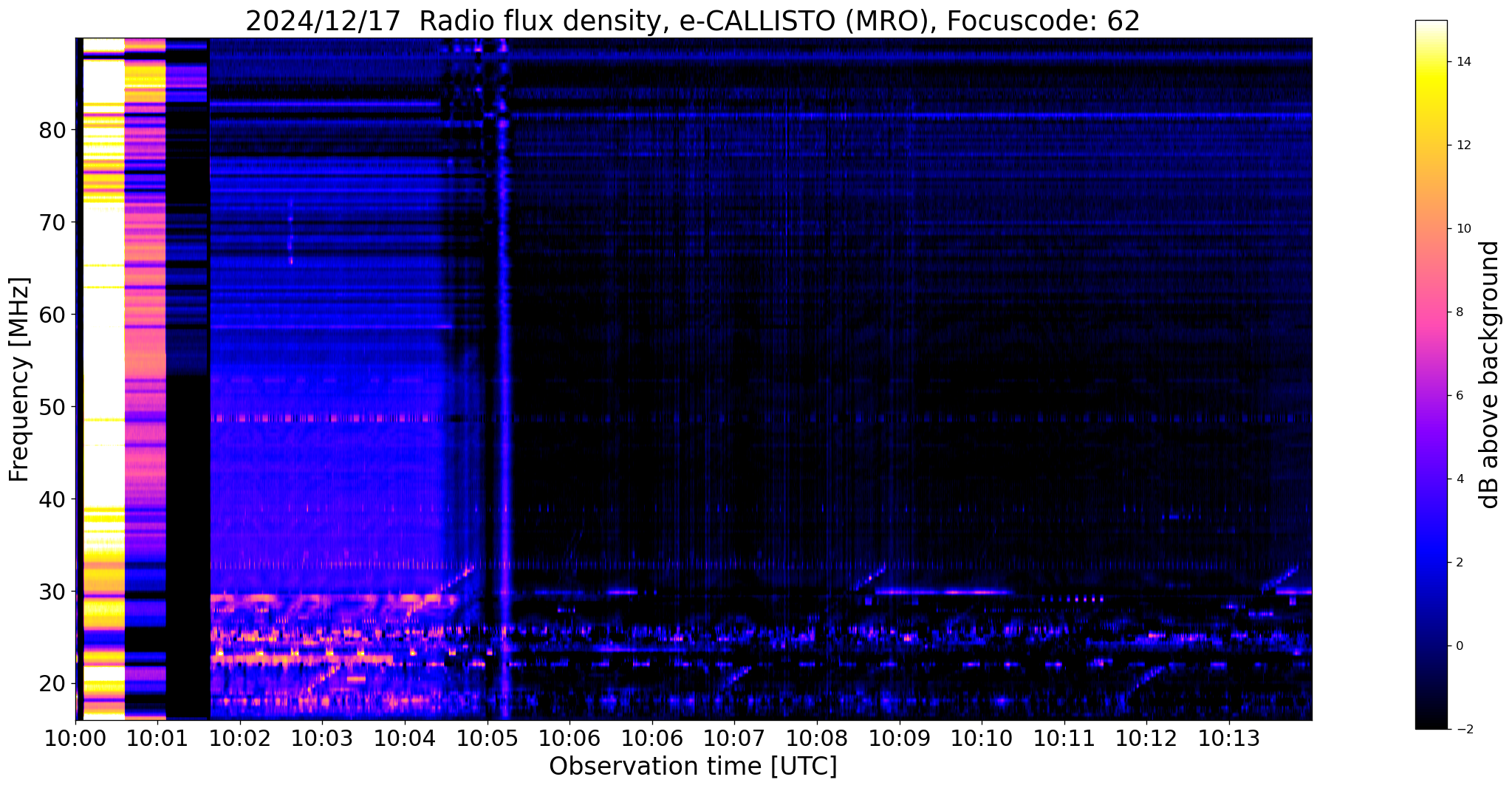This screenshot has width=1512, height=788.
Task: Click the 14 dB colorbar tick label
Action: (1463, 62)
